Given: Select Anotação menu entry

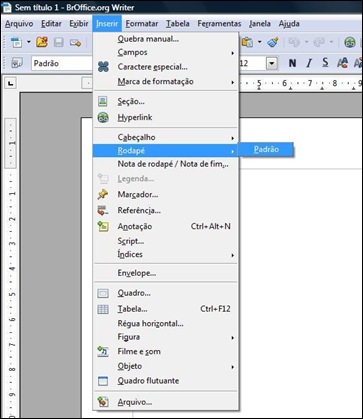Looking at the screenshot, I should pos(166,227).
